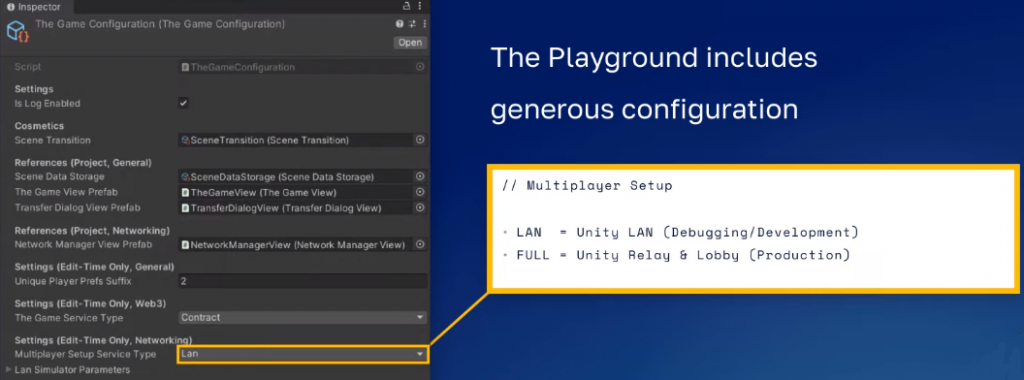Click the Scene Transition object field
Viewport: 1024px width, 380px height.
296,140
